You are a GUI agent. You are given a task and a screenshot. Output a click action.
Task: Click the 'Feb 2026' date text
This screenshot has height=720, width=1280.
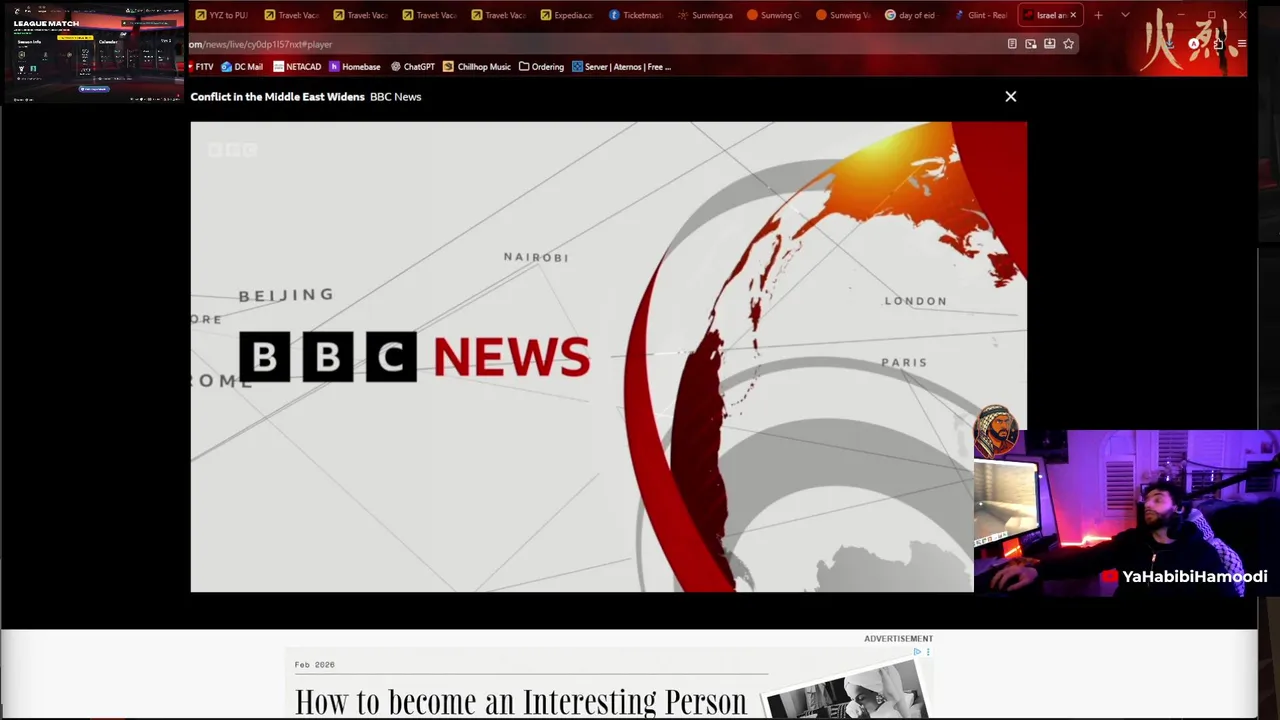pyautogui.click(x=314, y=664)
